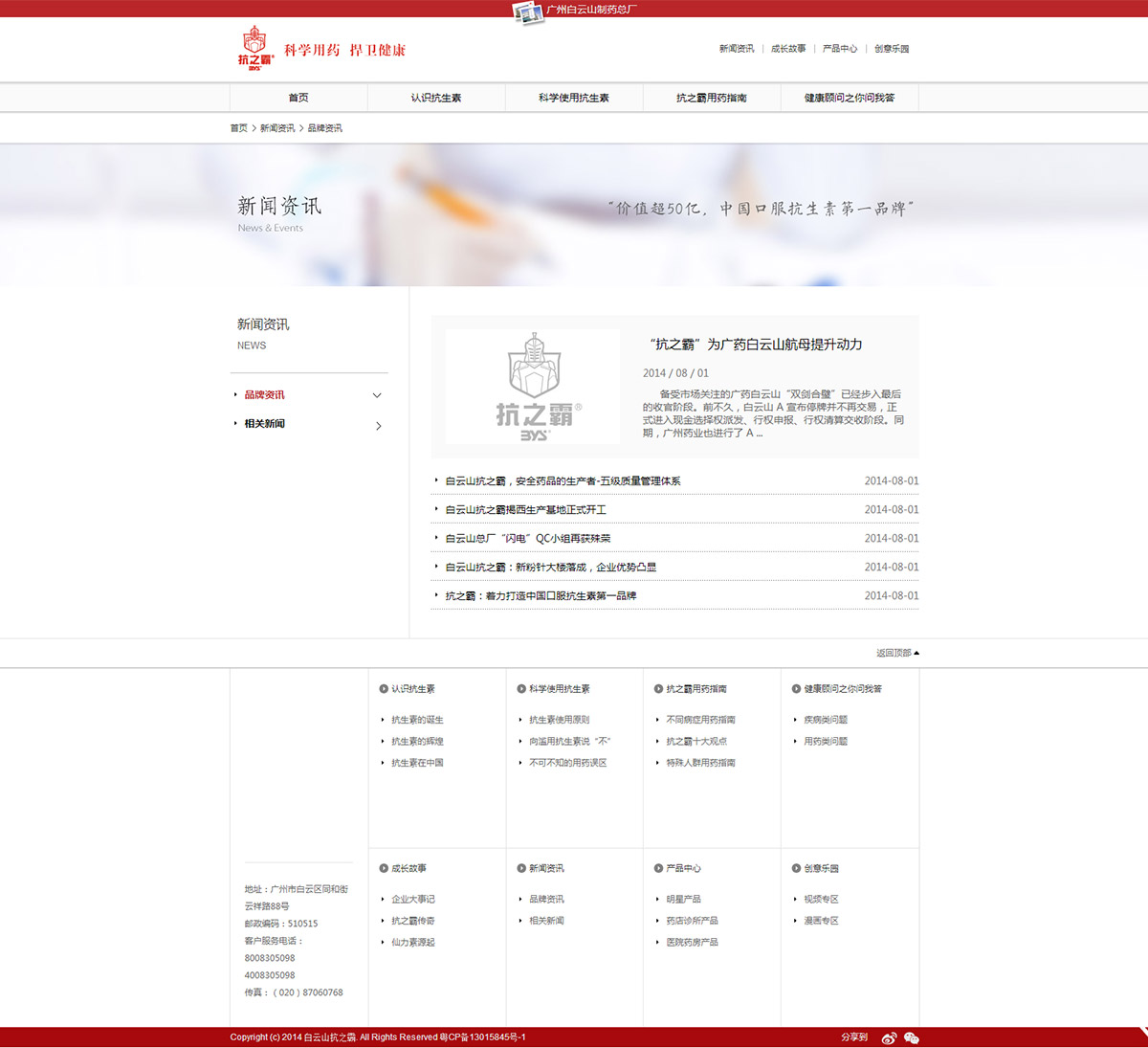Open 视频专区 link in footer
The image size is (1148, 1048).
pyautogui.click(x=821, y=900)
